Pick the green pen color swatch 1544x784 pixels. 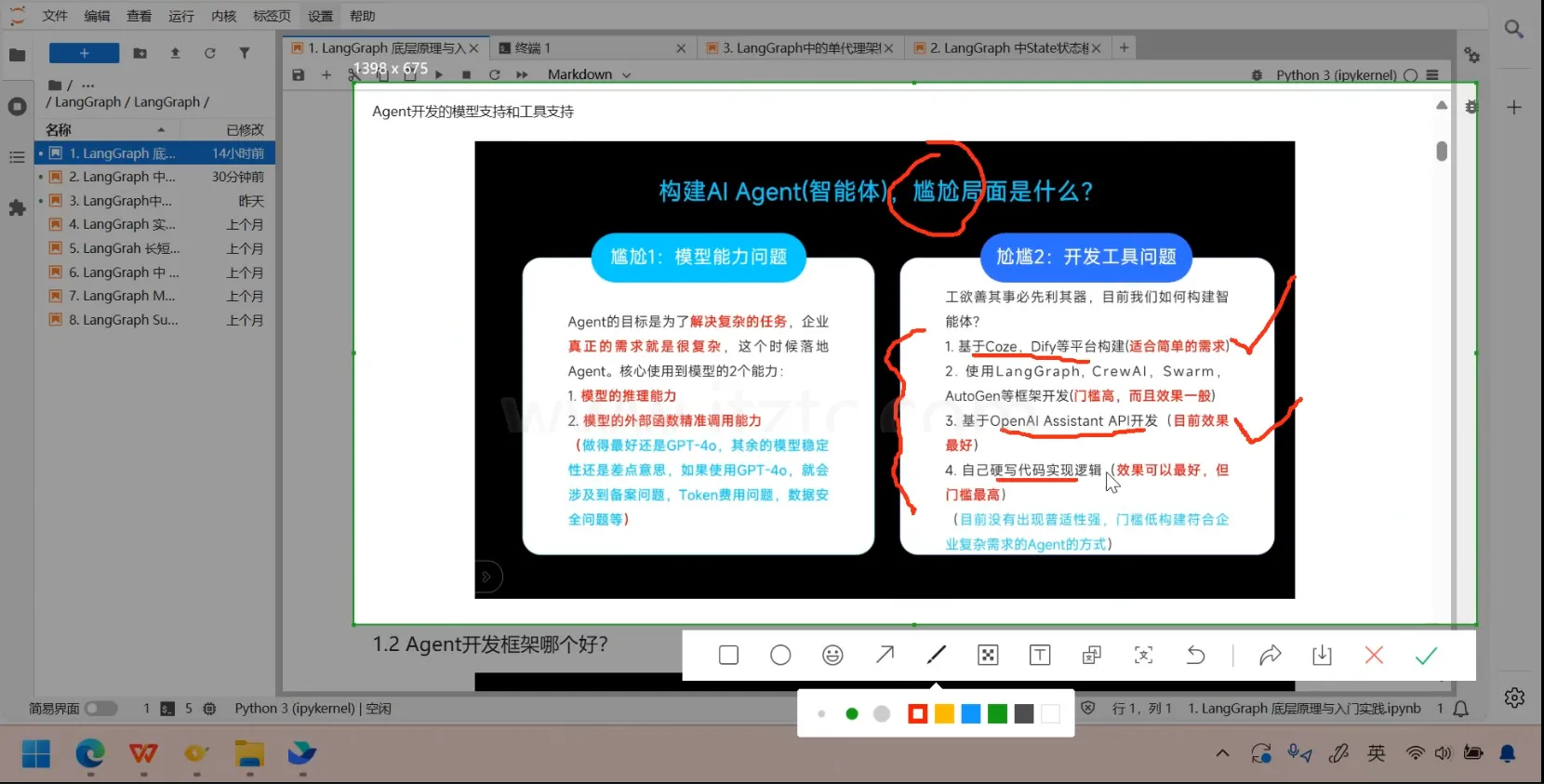coord(998,713)
